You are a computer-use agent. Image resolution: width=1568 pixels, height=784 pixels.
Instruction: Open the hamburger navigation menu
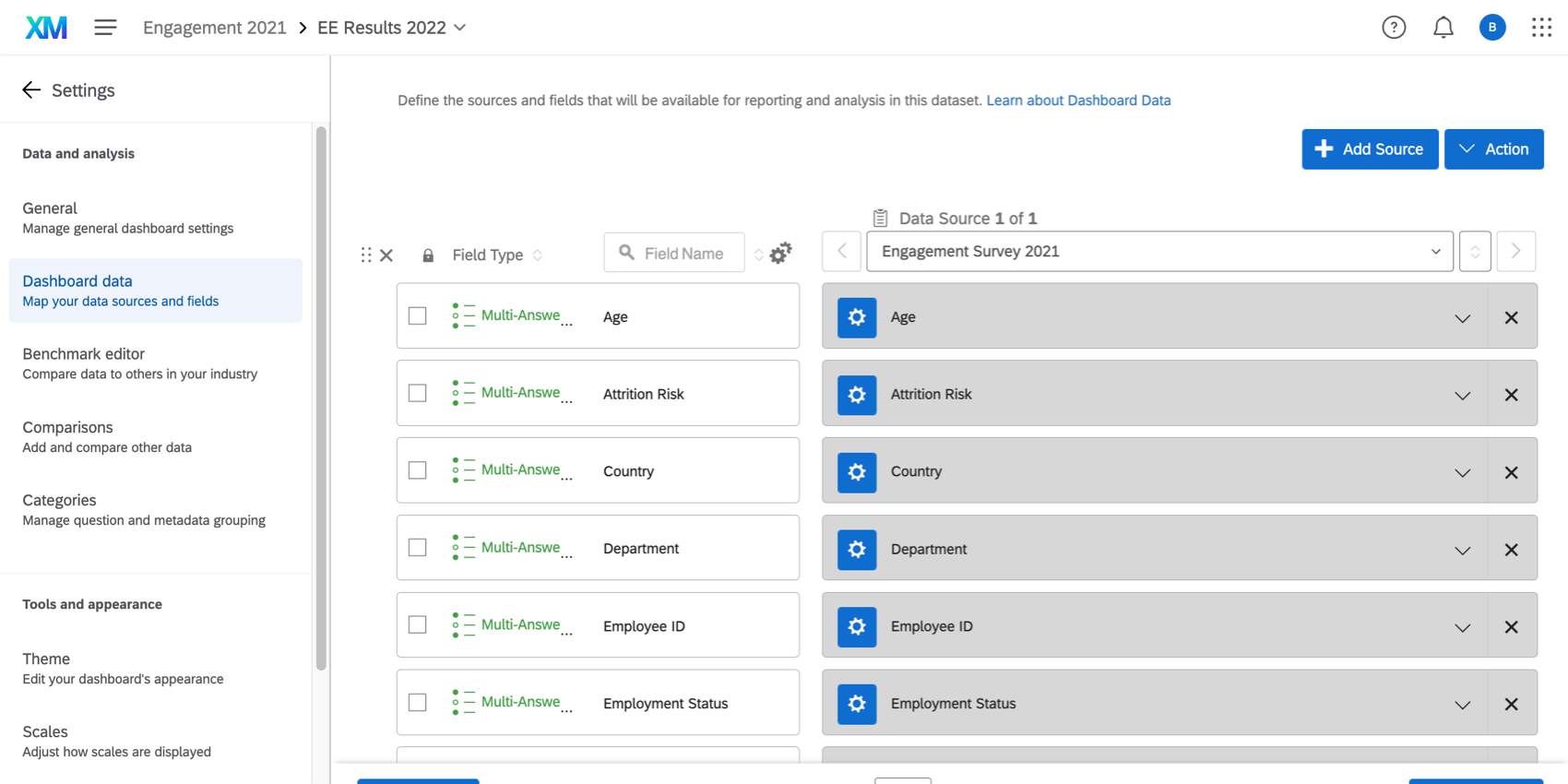point(105,28)
